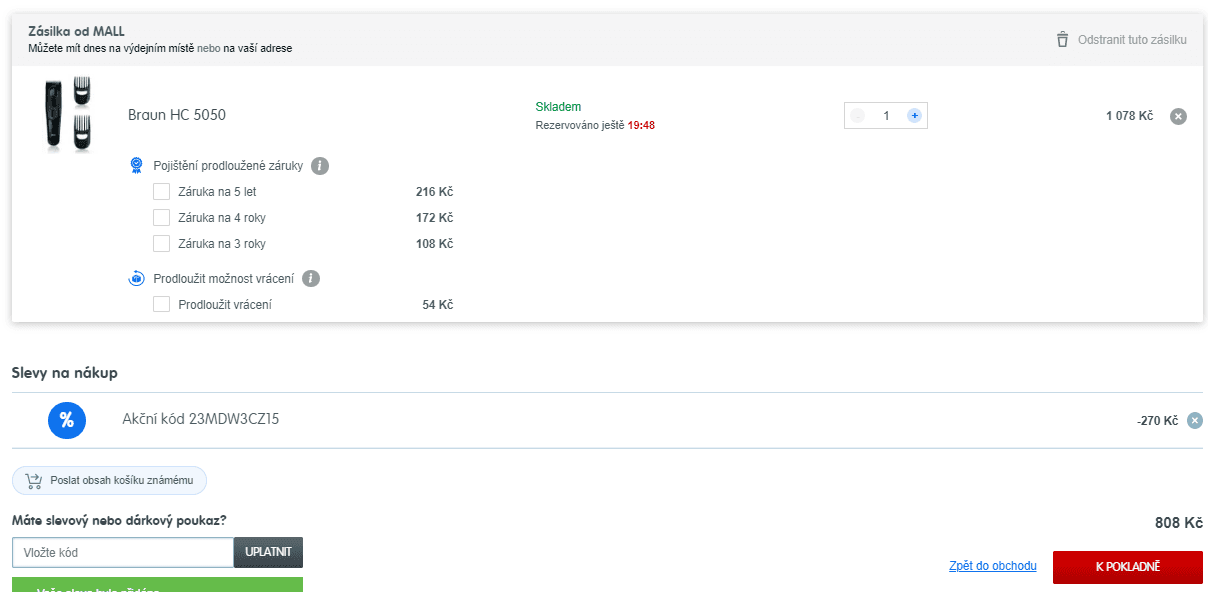This screenshot has width=1208, height=592.
Task: Click the green discount confirmation bar
Action: coord(157,585)
